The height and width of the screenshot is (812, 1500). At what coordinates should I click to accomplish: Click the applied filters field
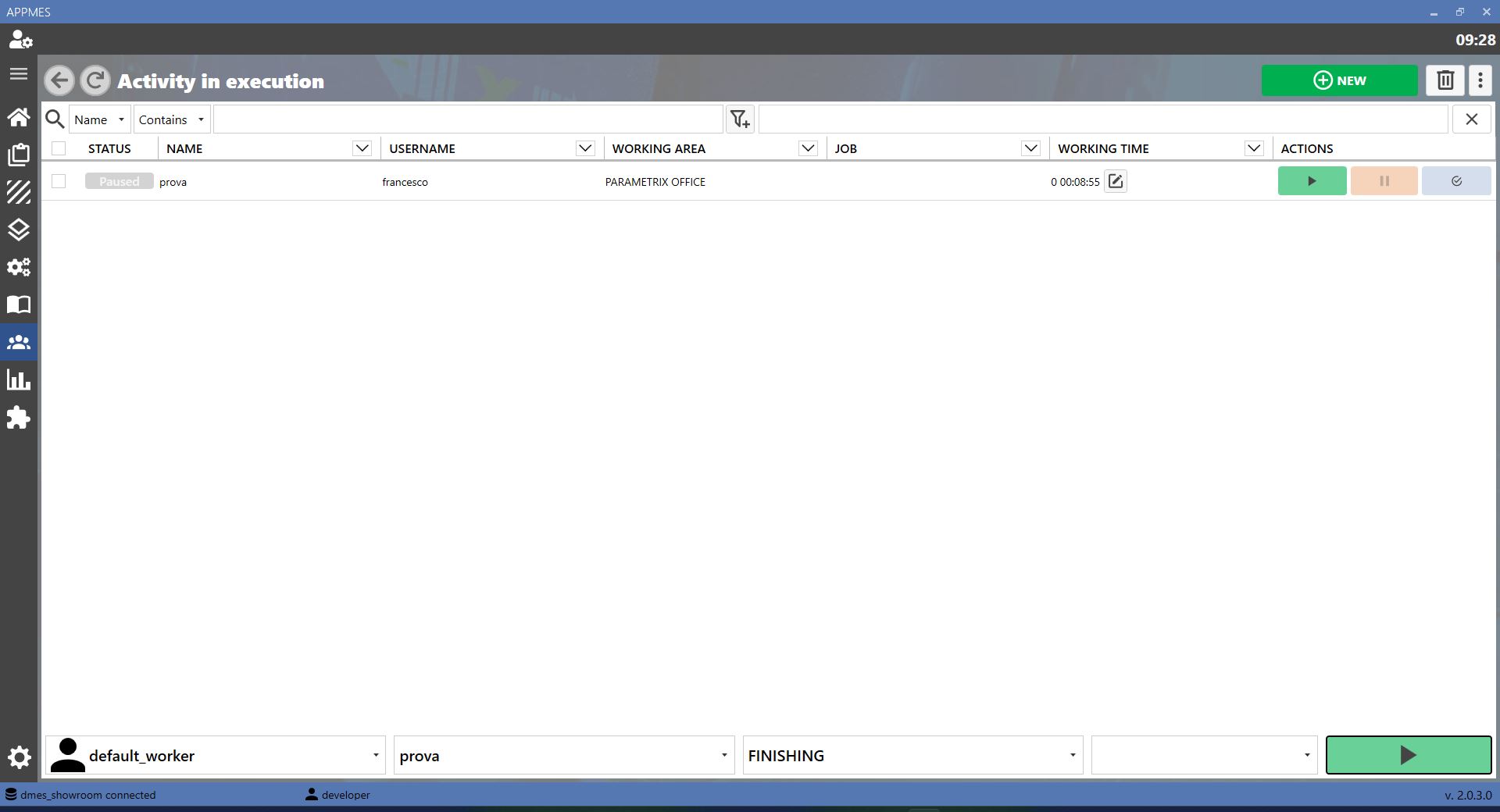1102,119
